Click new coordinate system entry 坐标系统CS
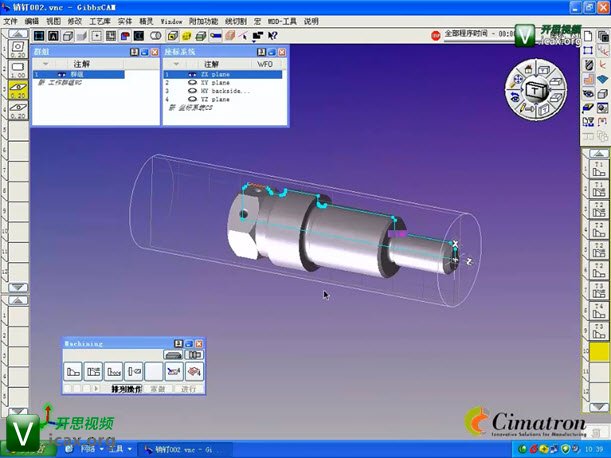 (x=191, y=108)
